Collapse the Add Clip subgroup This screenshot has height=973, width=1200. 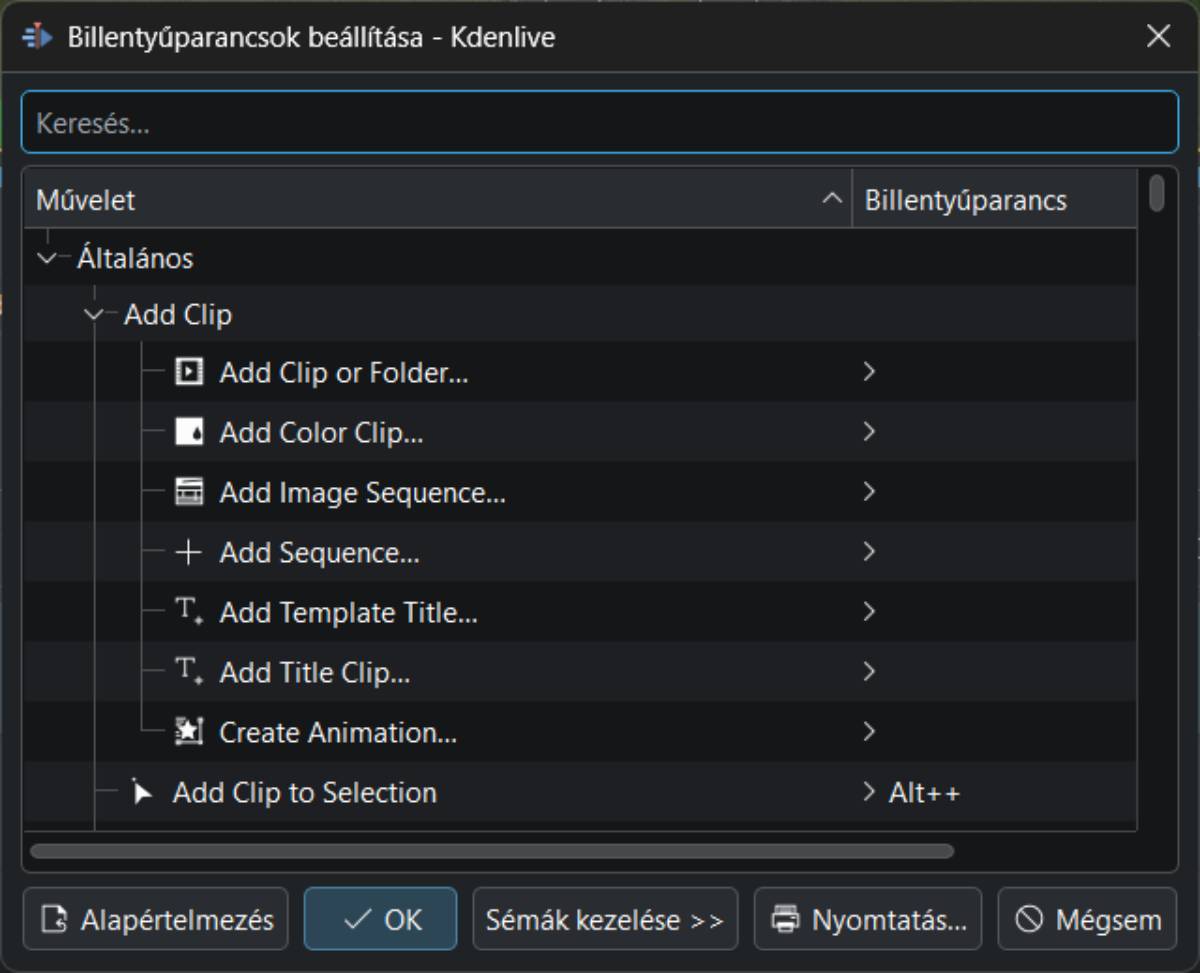(94, 314)
